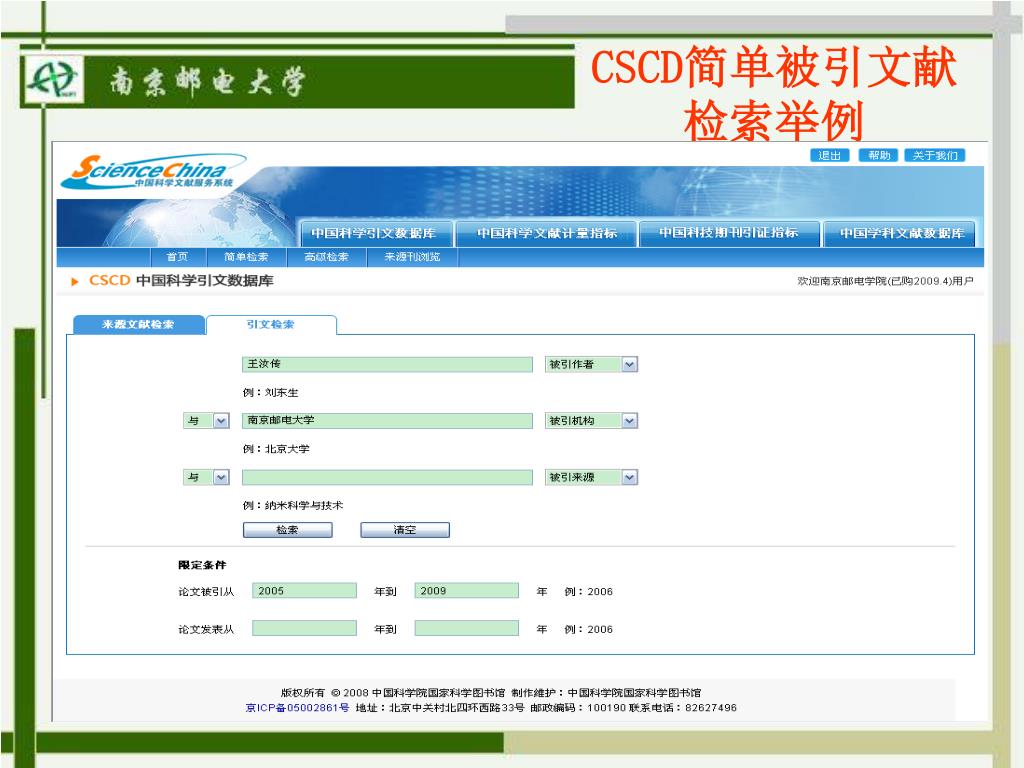Click the example text 例：纳米科学与技术
Screen dimensions: 1024x768
click(x=293, y=505)
